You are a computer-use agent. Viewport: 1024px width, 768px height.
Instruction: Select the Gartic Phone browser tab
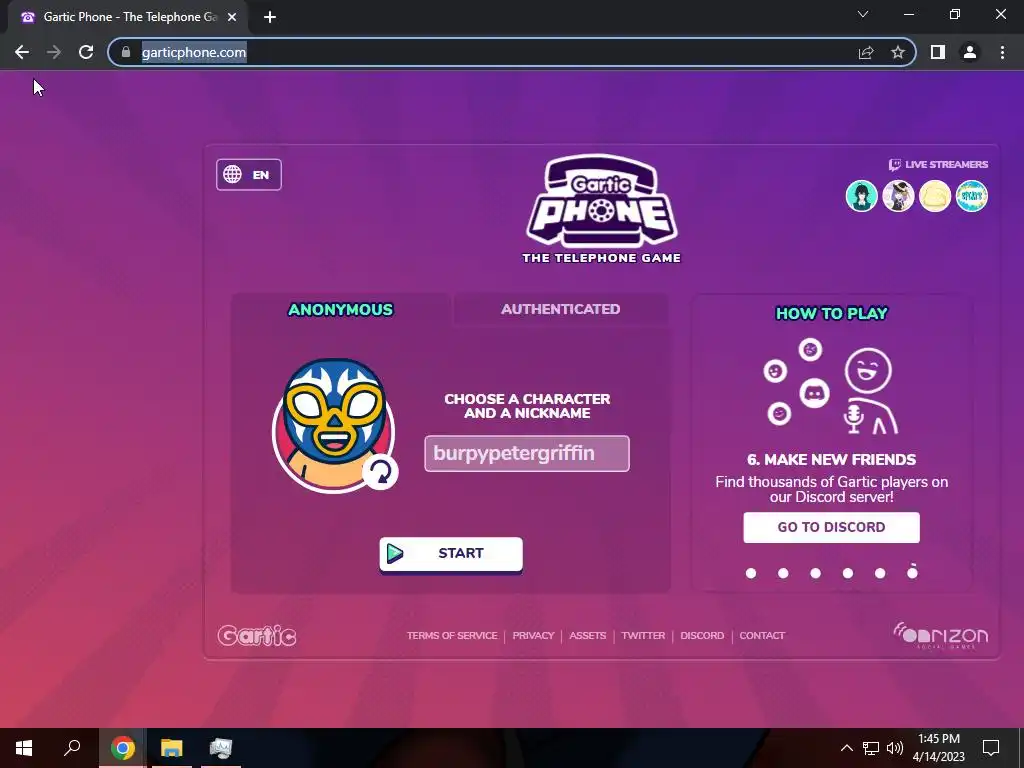click(127, 17)
